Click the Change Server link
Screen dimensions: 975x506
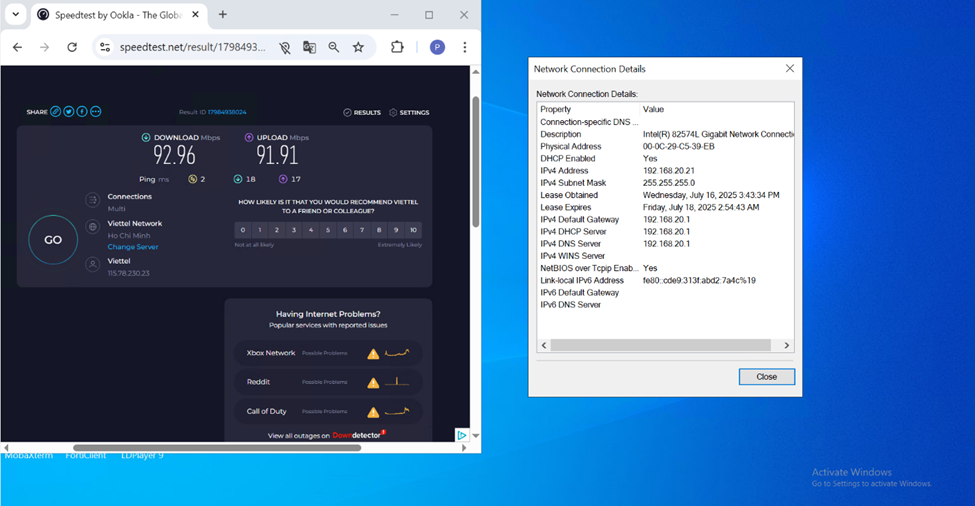tap(133, 247)
